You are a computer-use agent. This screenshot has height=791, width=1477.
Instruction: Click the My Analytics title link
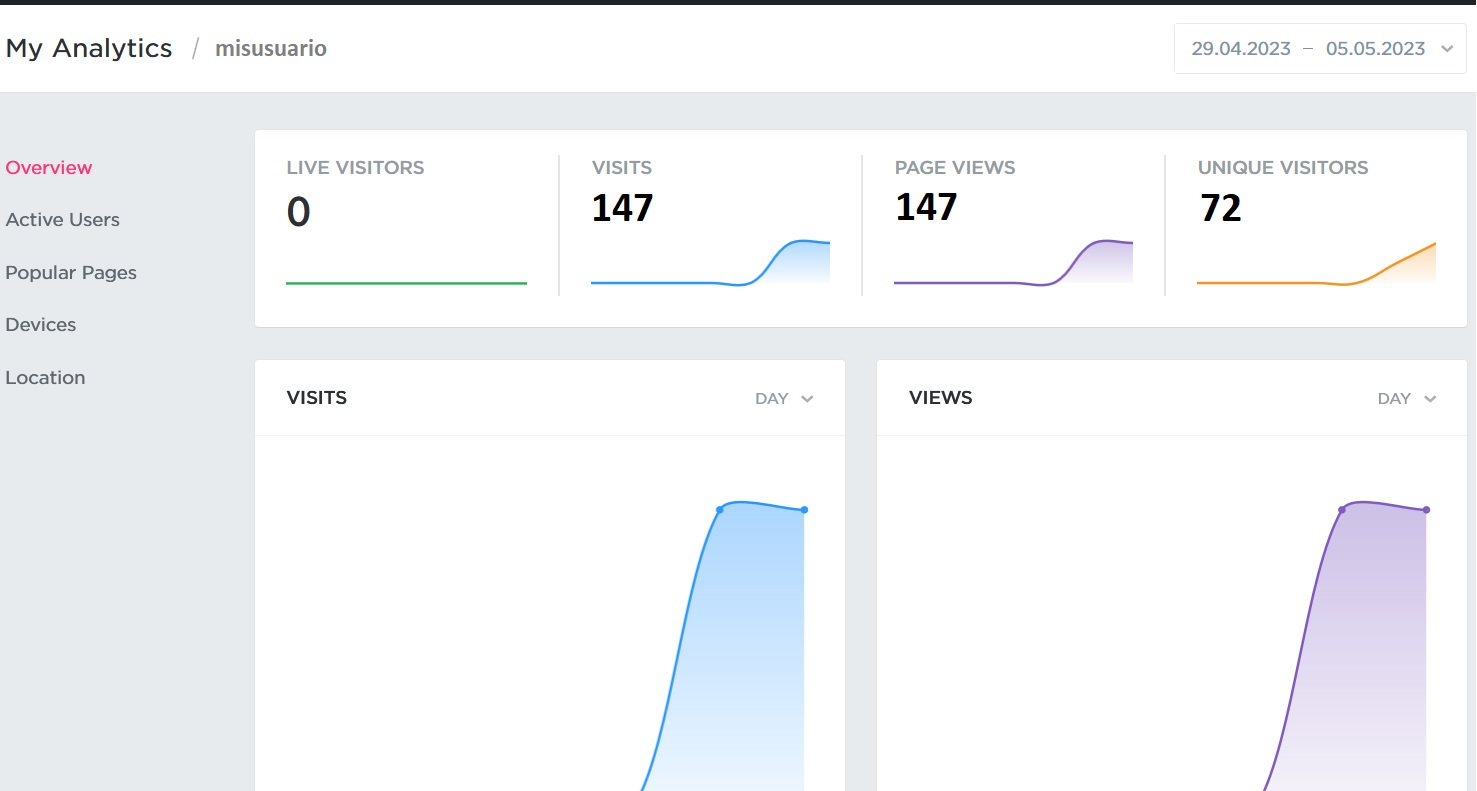pos(89,48)
